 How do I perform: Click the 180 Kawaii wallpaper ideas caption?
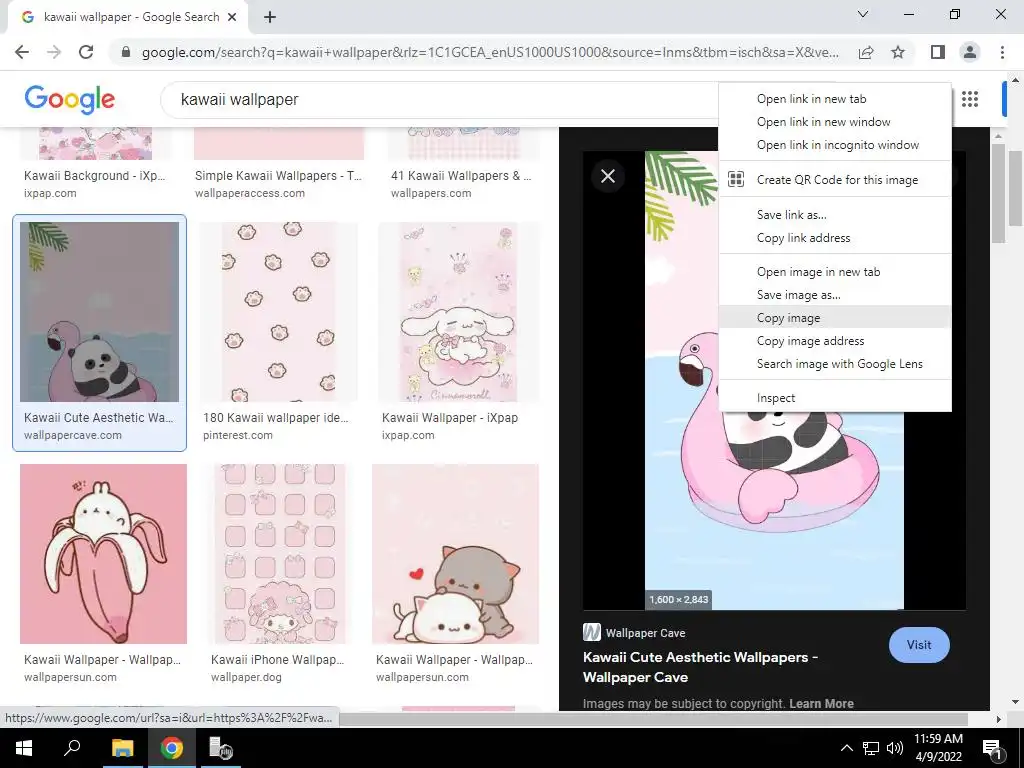[x=276, y=418]
